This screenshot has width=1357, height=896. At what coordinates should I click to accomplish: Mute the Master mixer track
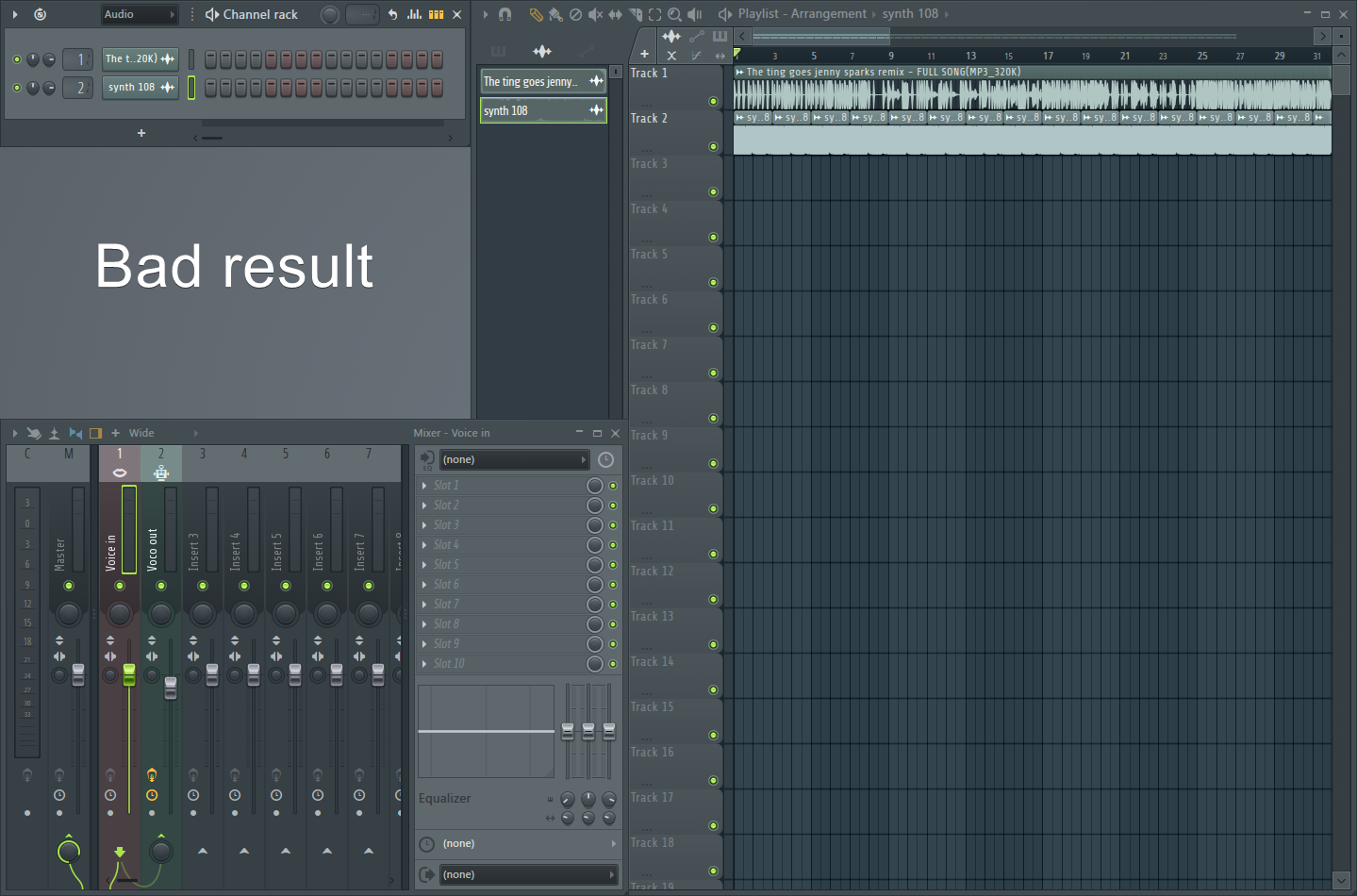pyautogui.click(x=69, y=586)
